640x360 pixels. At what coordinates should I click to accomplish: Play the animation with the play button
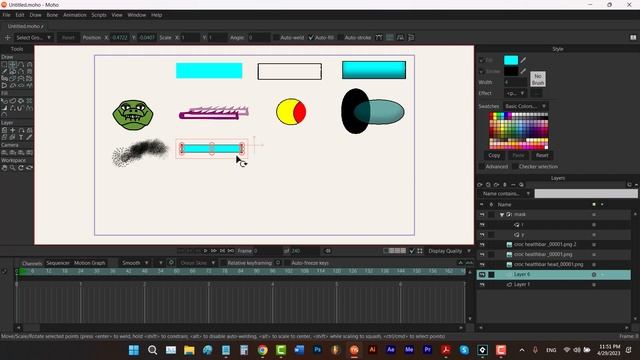205,251
